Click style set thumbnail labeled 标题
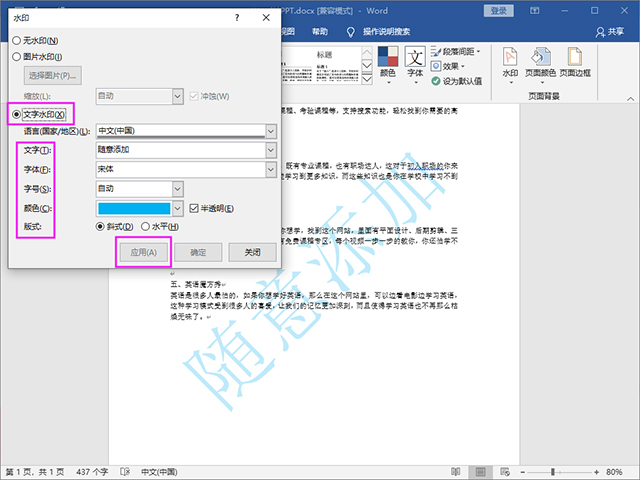640x480 pixels. click(x=338, y=65)
